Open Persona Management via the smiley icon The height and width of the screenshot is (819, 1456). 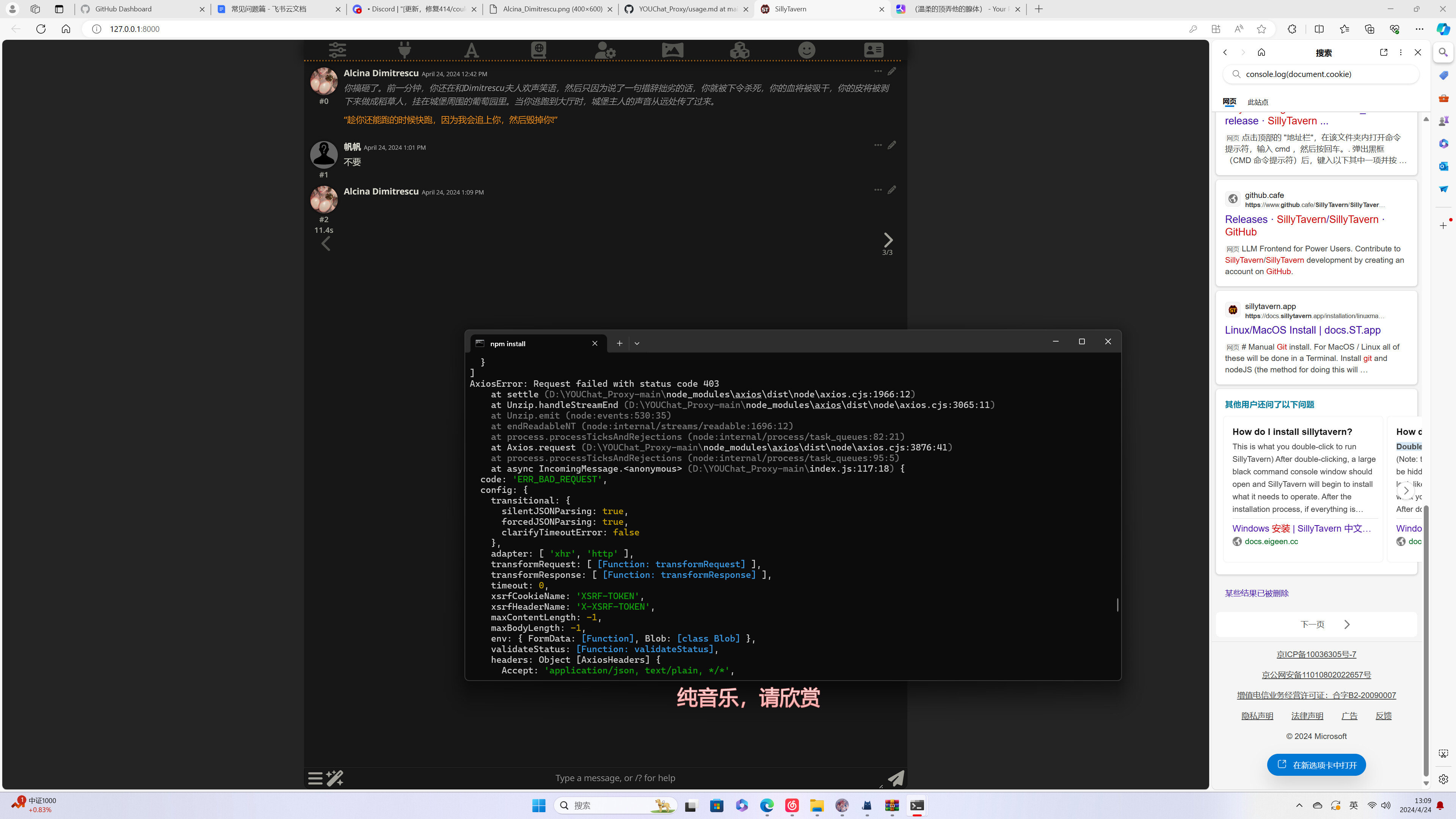[x=806, y=50]
